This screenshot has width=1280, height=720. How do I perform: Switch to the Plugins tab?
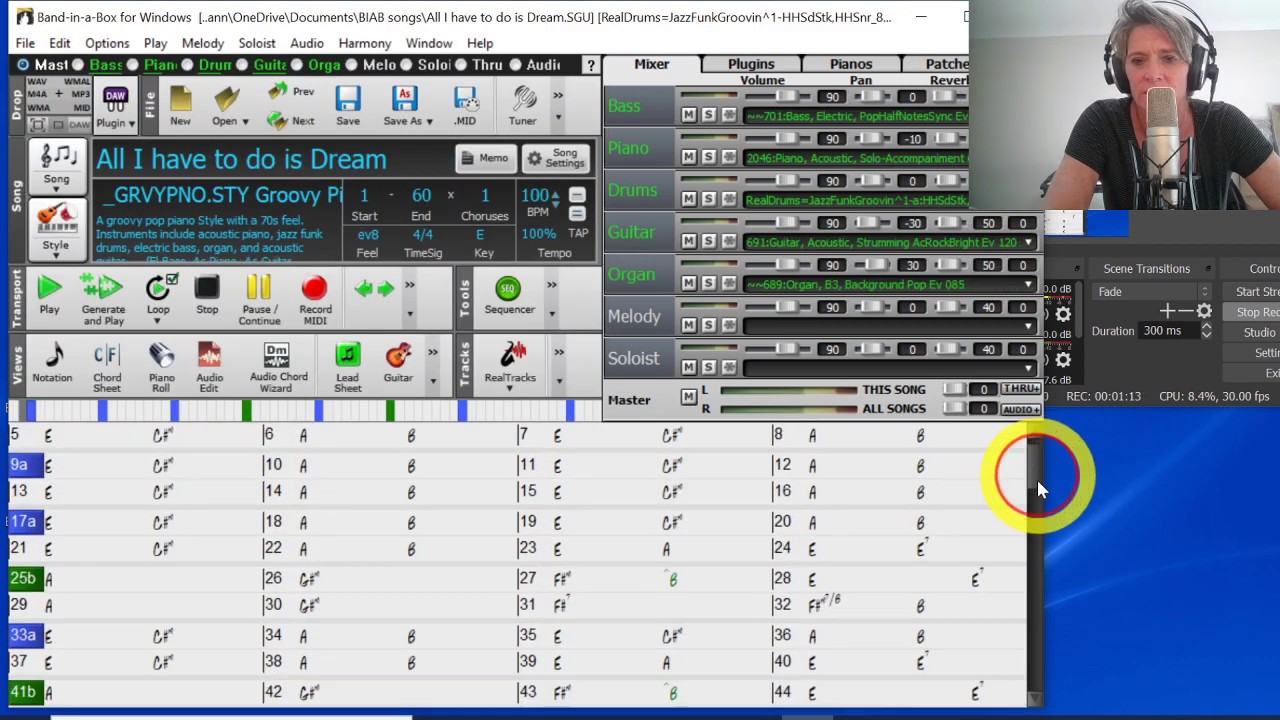click(751, 64)
